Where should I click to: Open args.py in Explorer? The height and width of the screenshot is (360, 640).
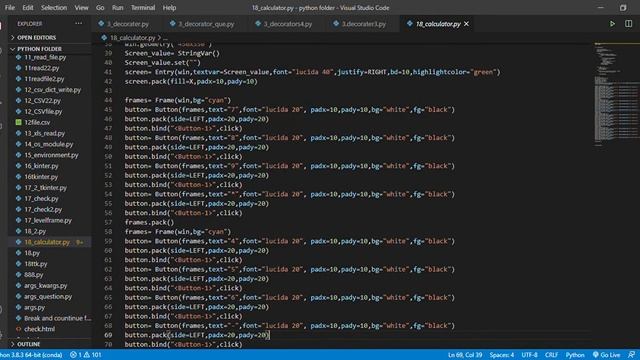click(x=34, y=307)
